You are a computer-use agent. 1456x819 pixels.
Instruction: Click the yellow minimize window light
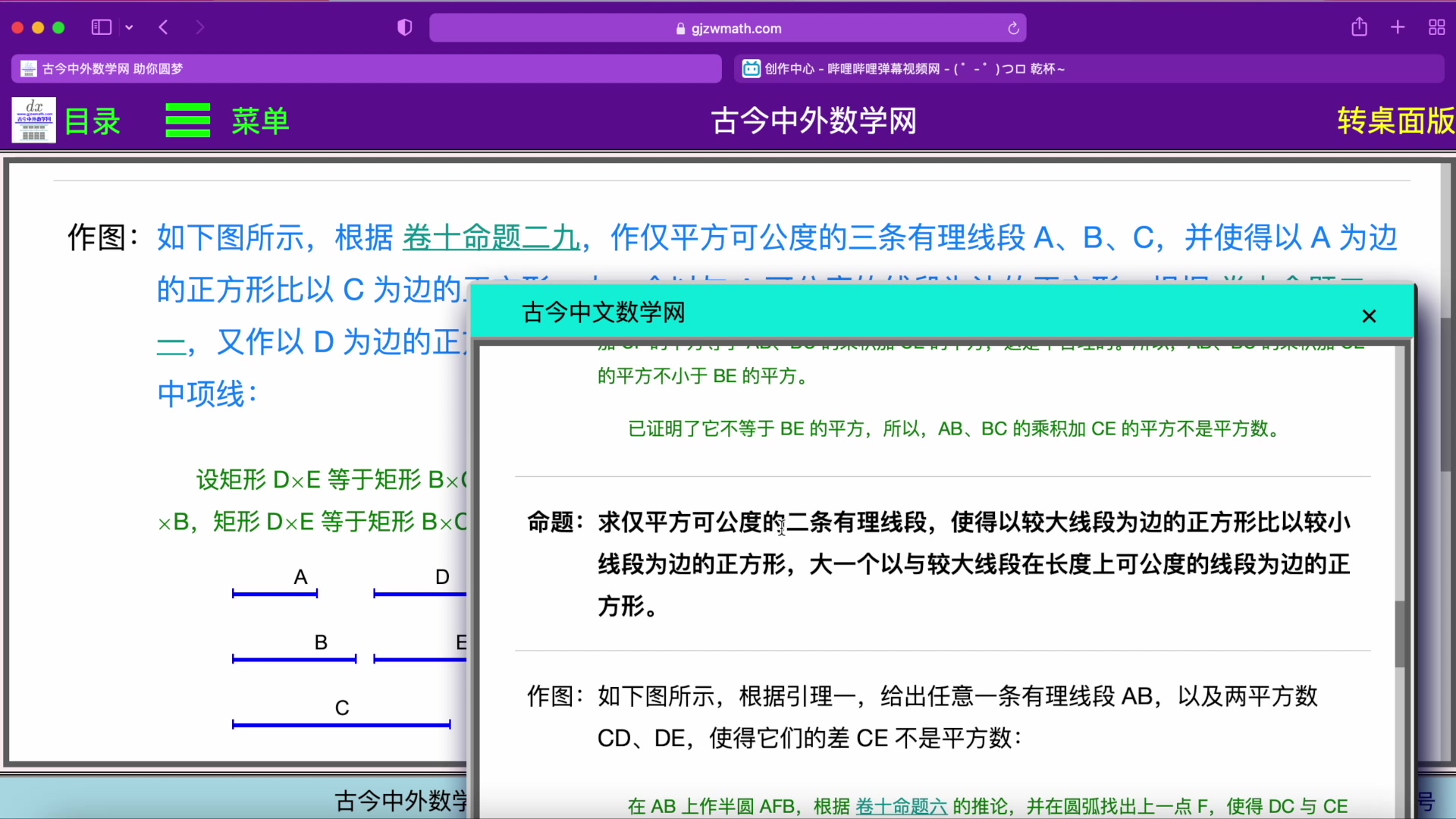tap(38, 27)
